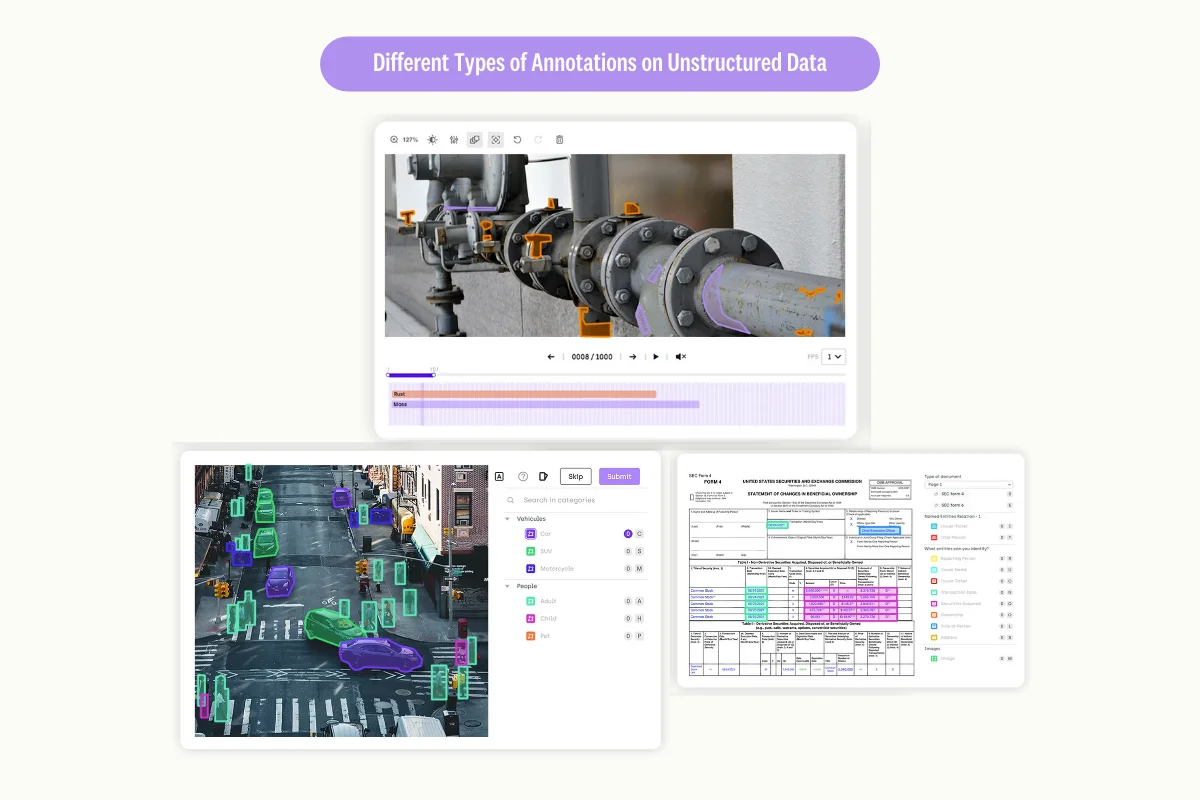Select the Car class icon
This screenshot has width=1200, height=800.
click(x=531, y=533)
